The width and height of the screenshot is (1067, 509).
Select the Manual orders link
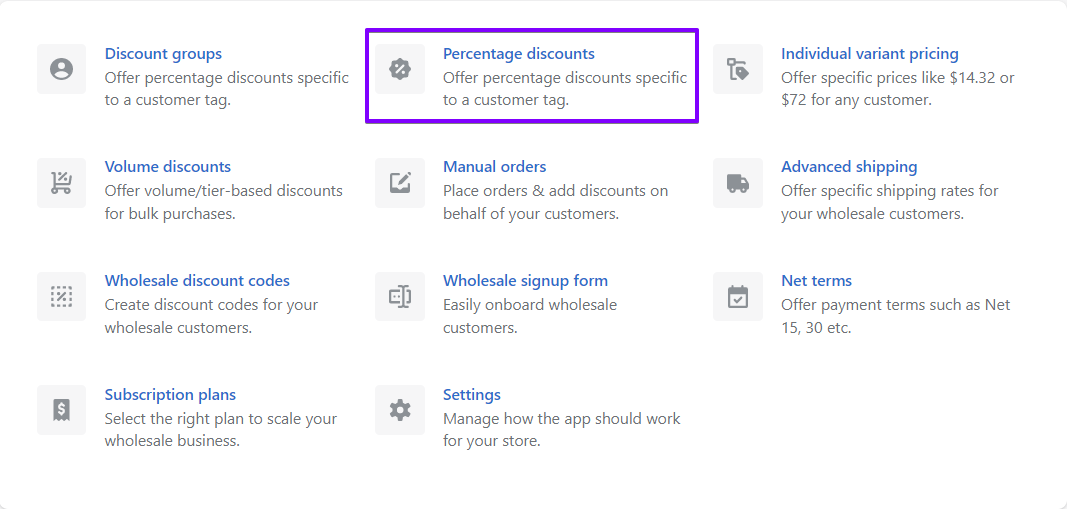tap(495, 167)
